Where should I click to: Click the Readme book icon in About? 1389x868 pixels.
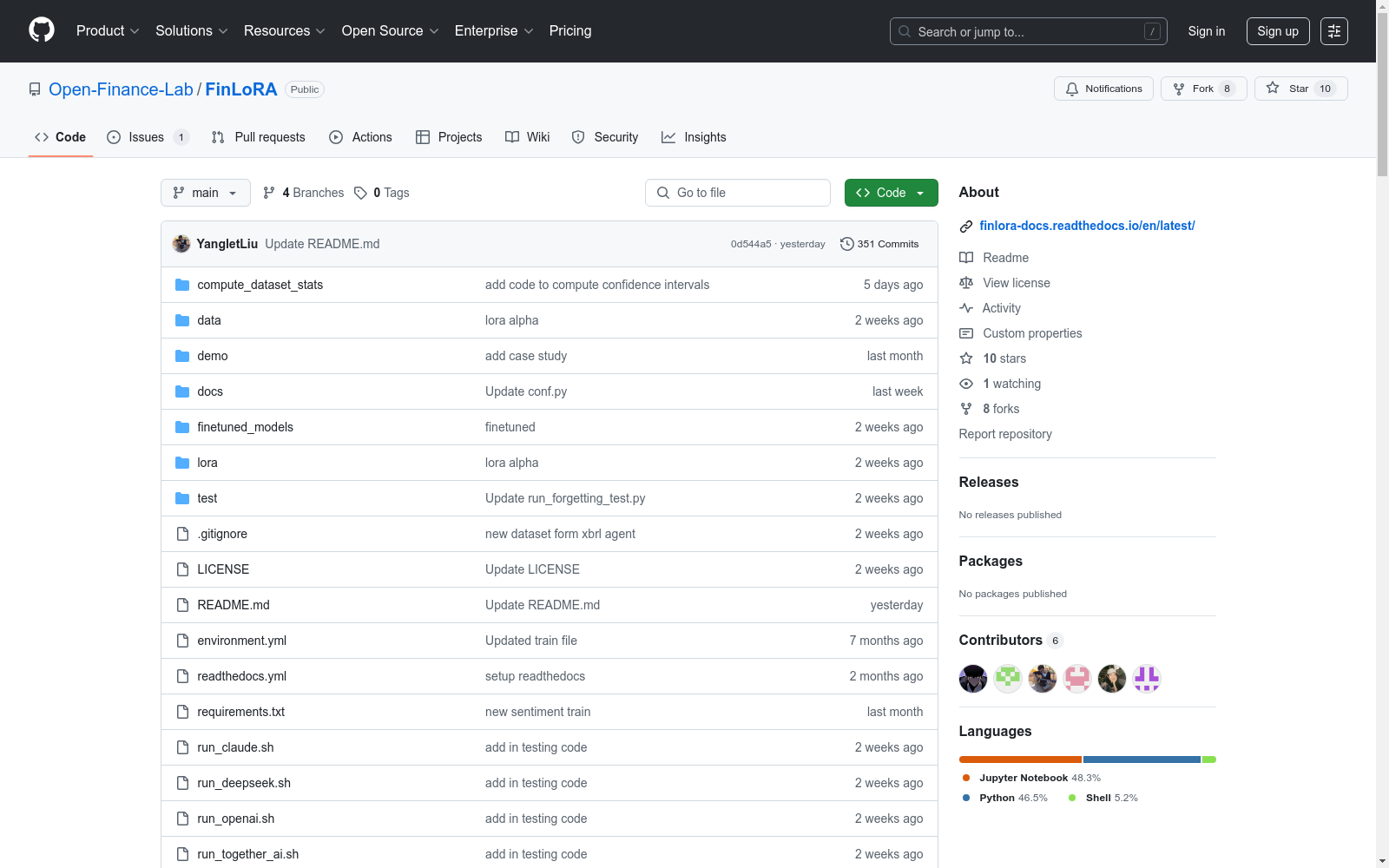click(x=966, y=258)
